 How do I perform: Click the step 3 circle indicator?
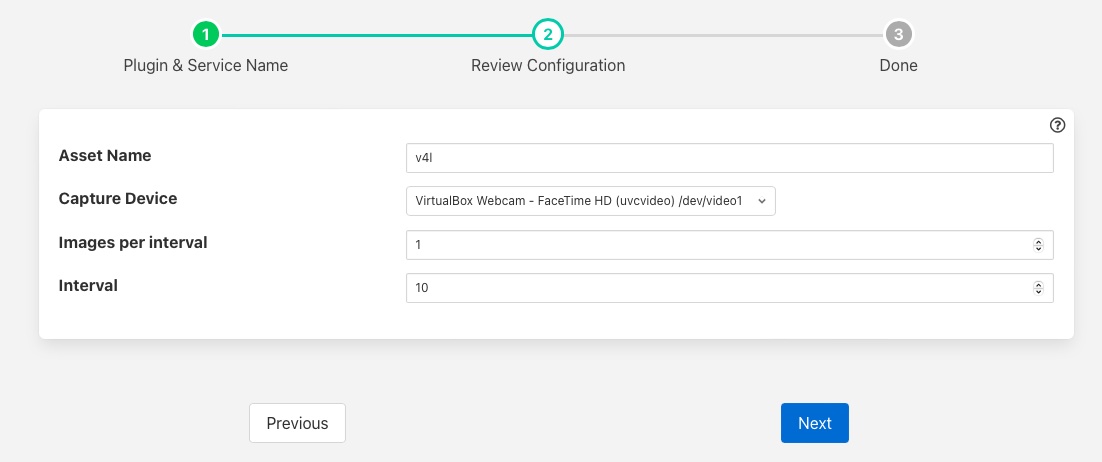tap(899, 35)
